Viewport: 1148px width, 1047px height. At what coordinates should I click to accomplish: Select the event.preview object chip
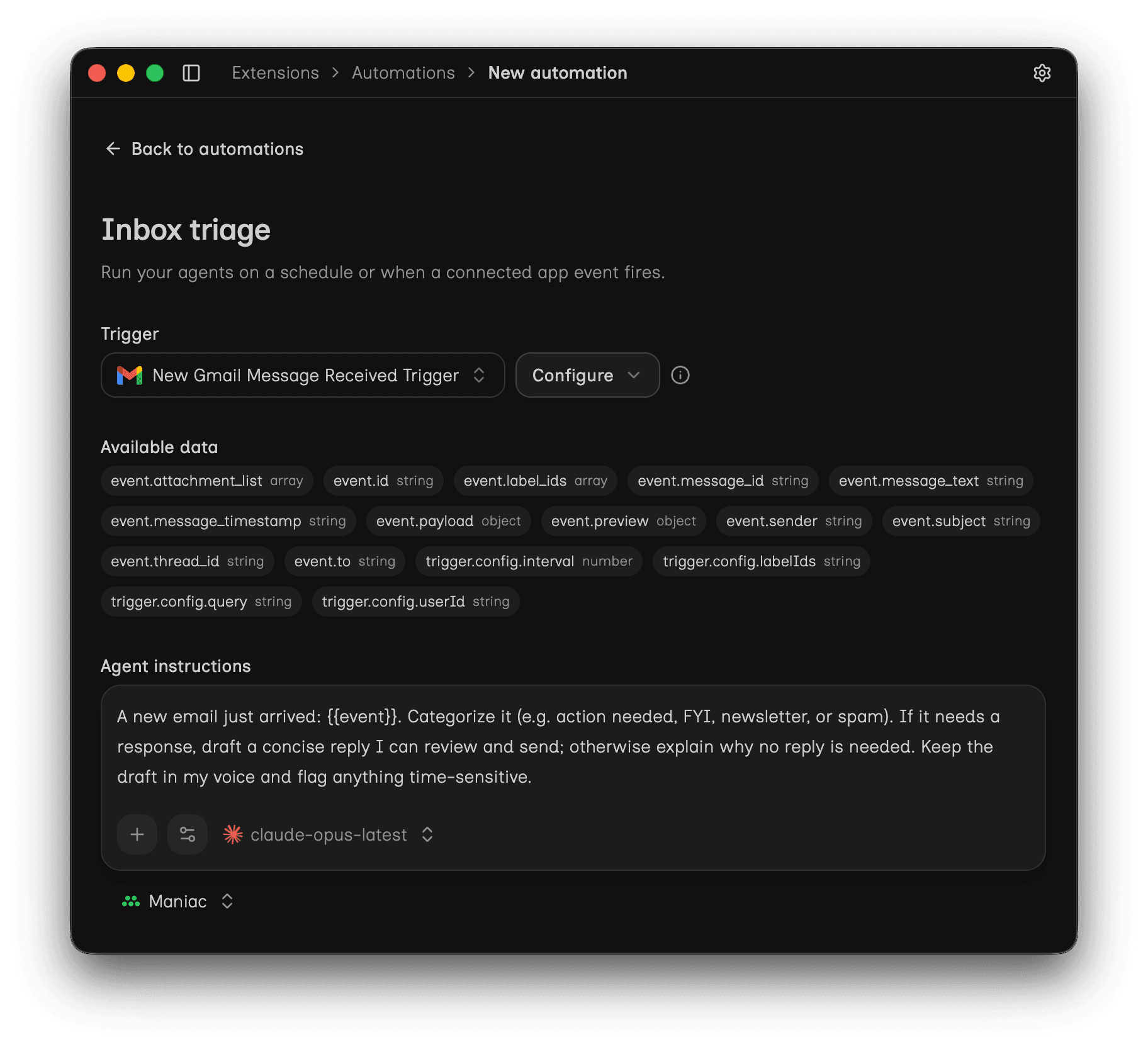coord(624,521)
